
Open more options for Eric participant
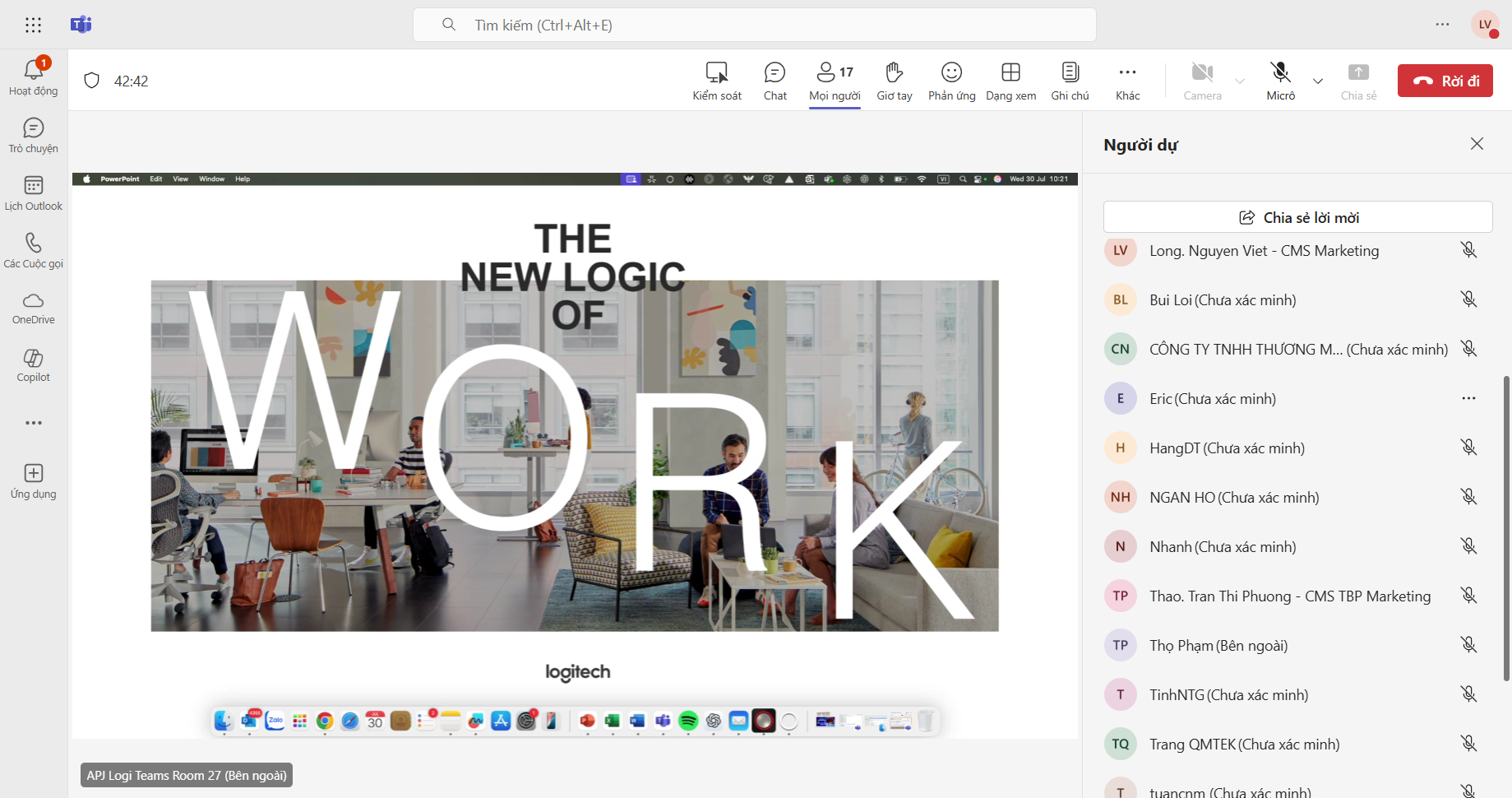pyautogui.click(x=1468, y=398)
